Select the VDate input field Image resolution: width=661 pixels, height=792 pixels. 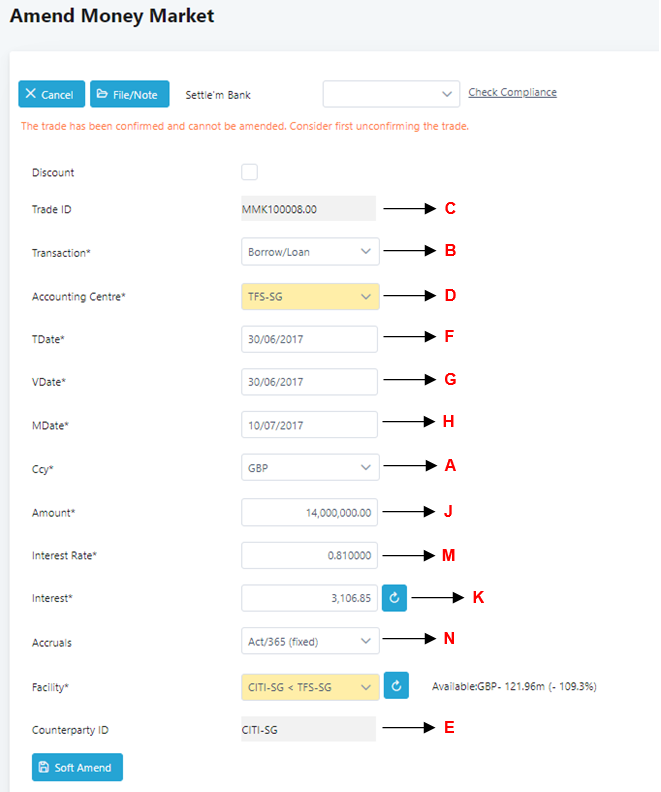point(309,382)
